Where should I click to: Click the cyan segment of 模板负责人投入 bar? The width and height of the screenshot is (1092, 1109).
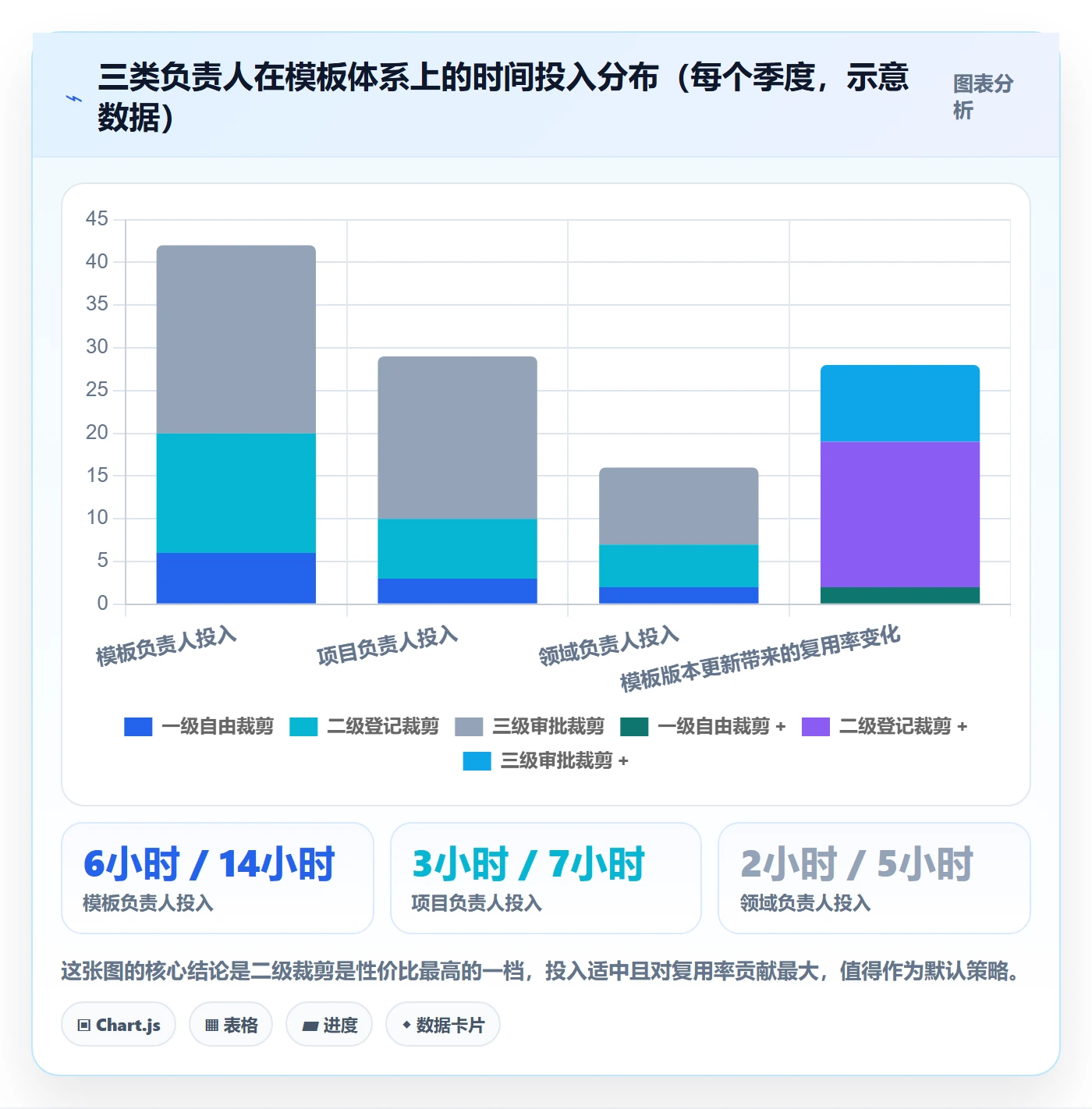pyautogui.click(x=236, y=493)
